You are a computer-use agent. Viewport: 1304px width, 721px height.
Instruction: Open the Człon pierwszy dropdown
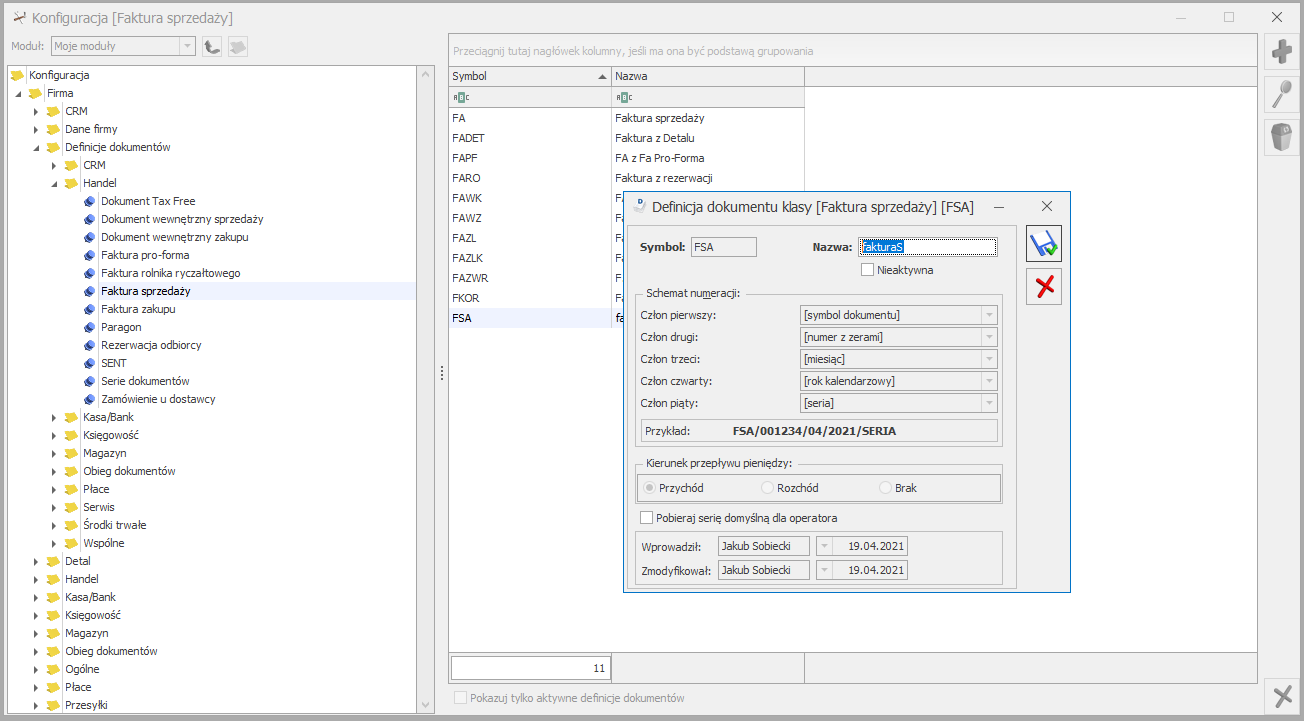point(989,315)
